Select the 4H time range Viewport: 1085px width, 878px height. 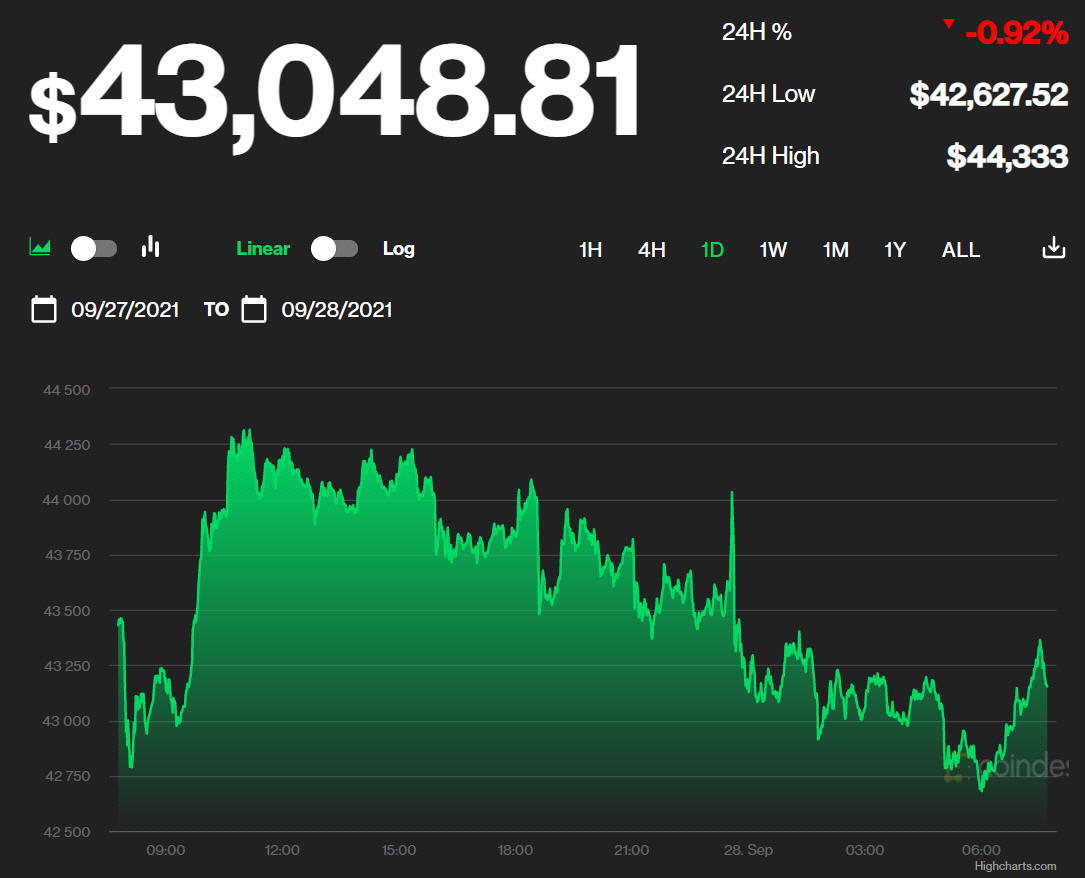[652, 250]
